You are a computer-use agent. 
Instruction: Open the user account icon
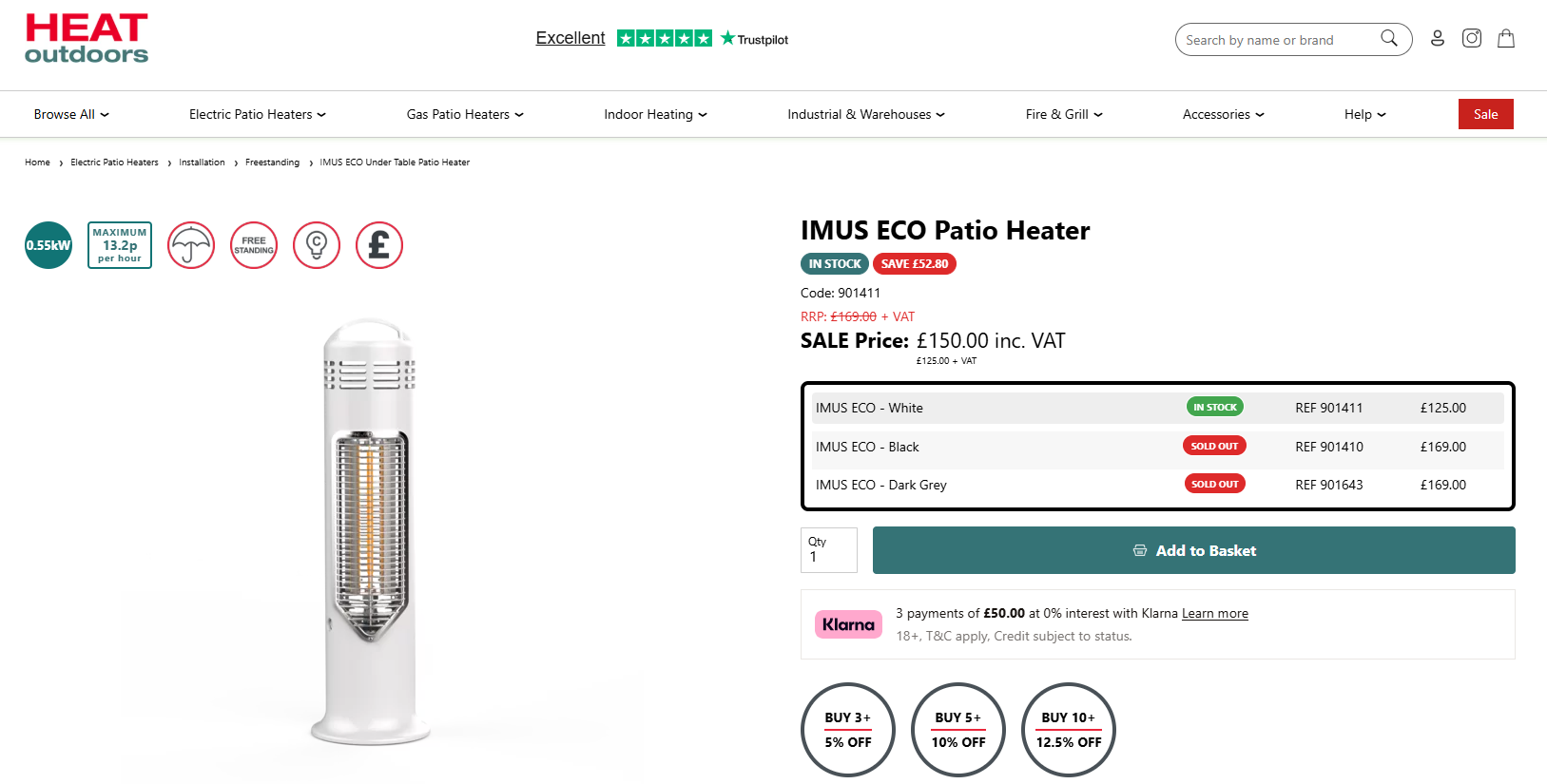(1438, 38)
